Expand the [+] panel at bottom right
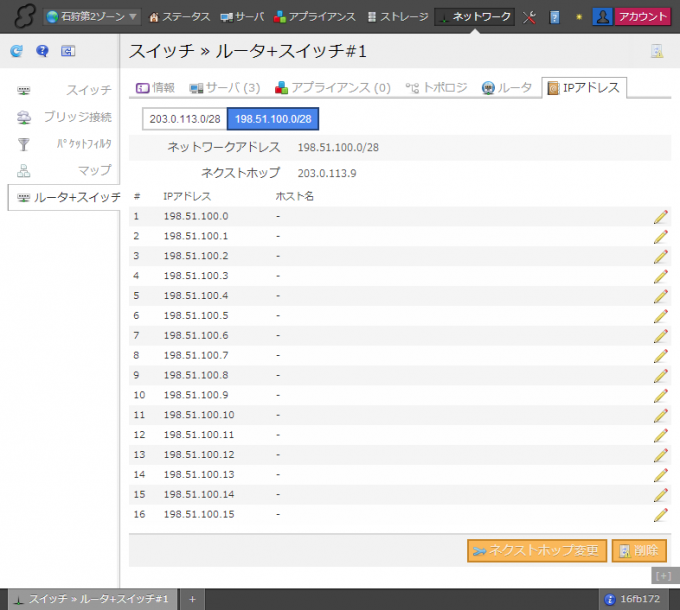The width and height of the screenshot is (680, 610). [x=663, y=575]
